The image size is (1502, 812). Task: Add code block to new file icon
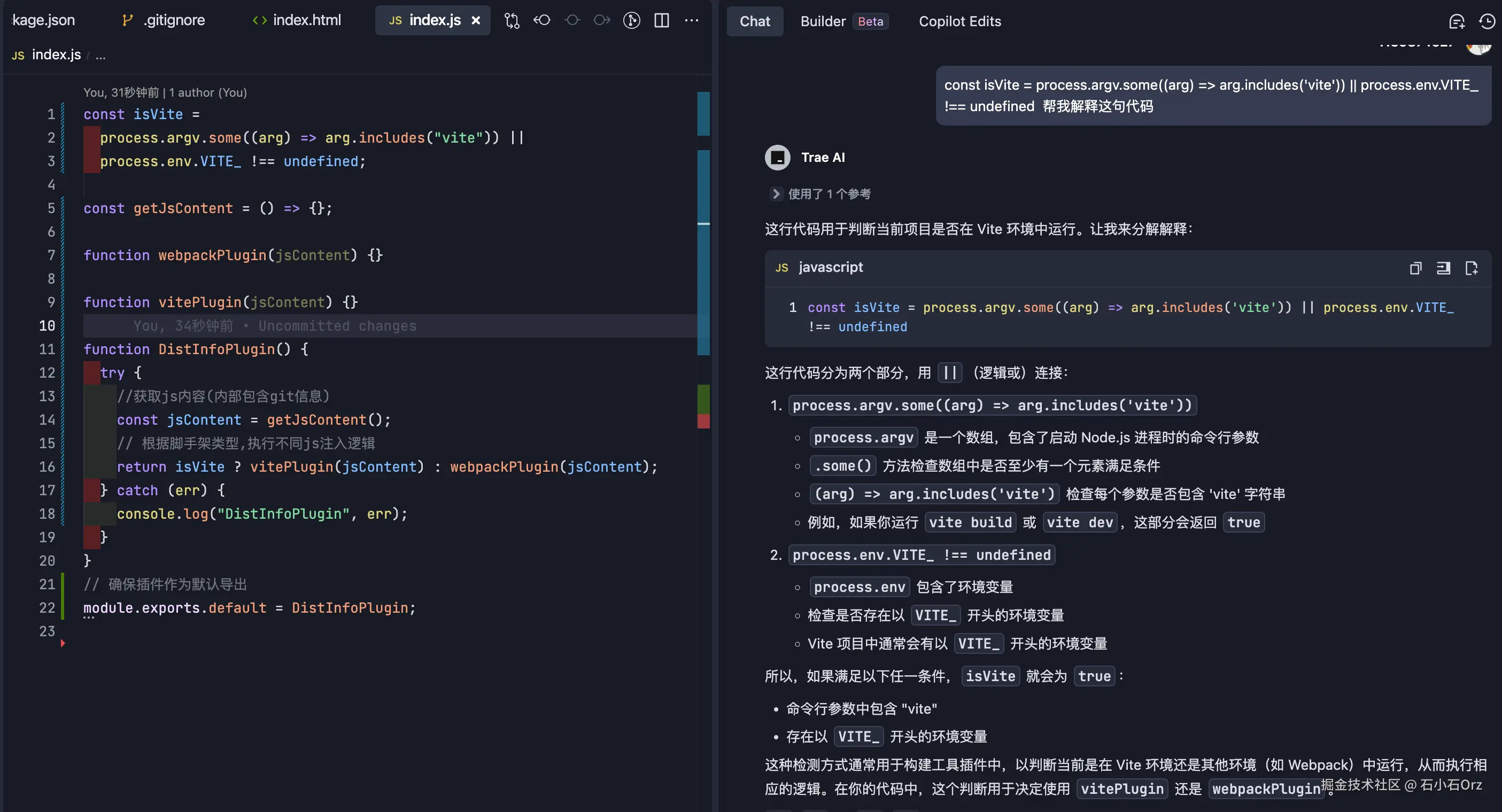point(1471,268)
